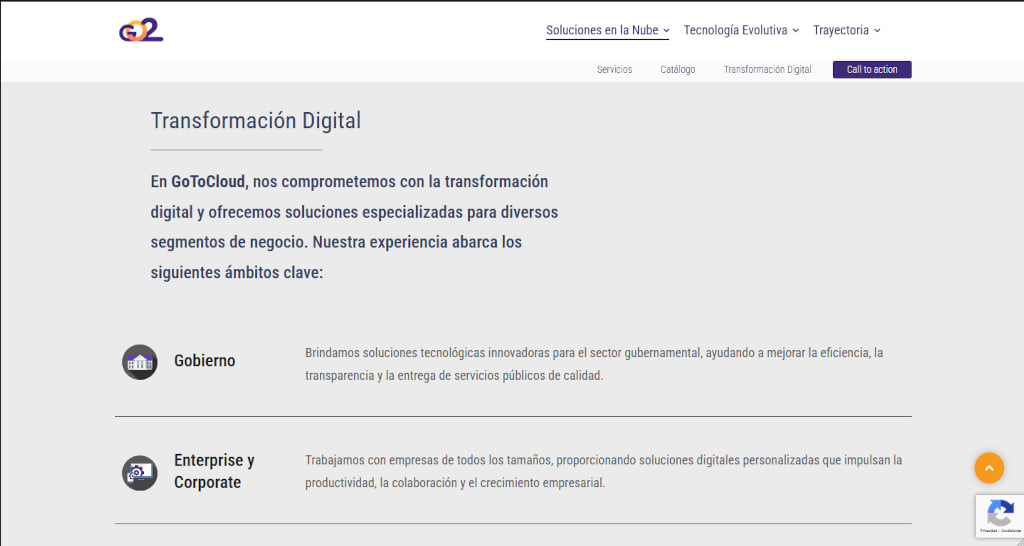Screen dimensions: 1024x546
Task: Jump to Transformación Digital subnav link
Action: click(x=767, y=69)
